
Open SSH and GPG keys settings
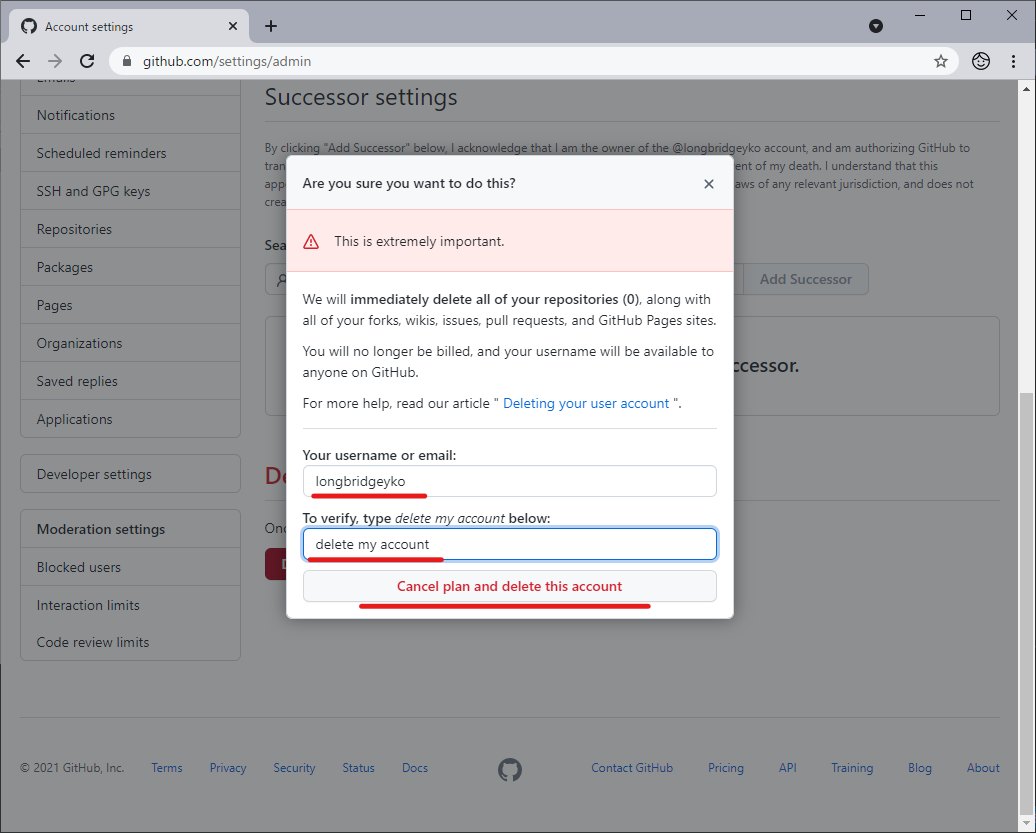click(130, 191)
